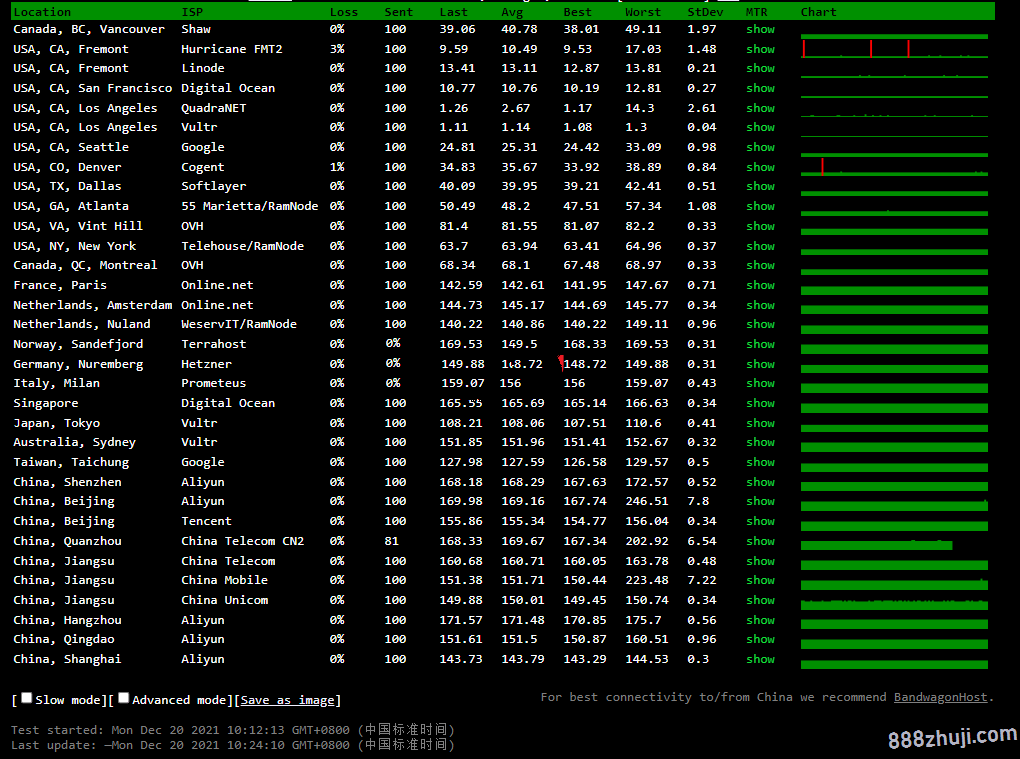Enable the Slow mode checkbox
Viewport: 1020px width, 759px height.
pos(27,698)
